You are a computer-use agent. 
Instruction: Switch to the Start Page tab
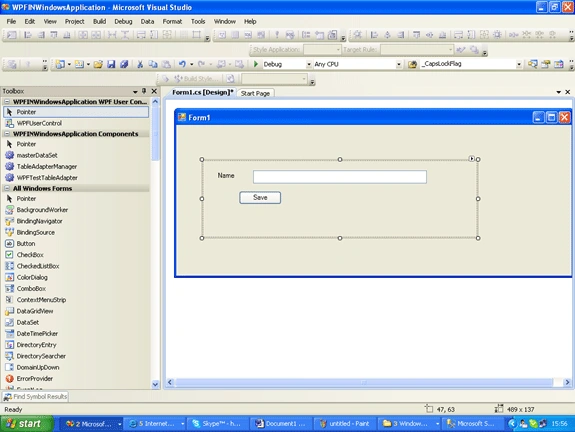(256, 94)
